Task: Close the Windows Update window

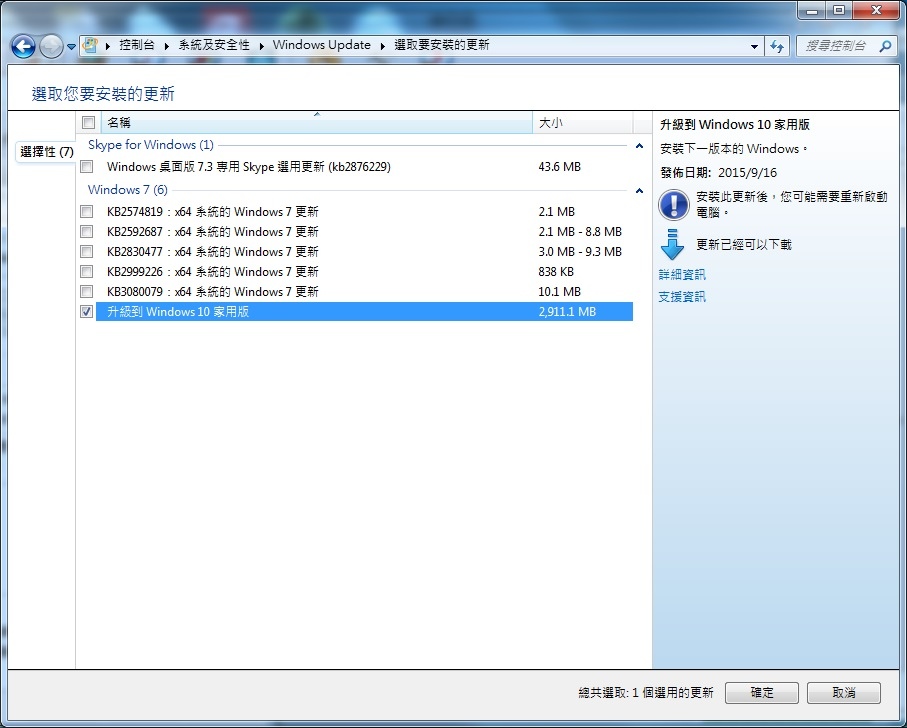Action: click(x=877, y=10)
